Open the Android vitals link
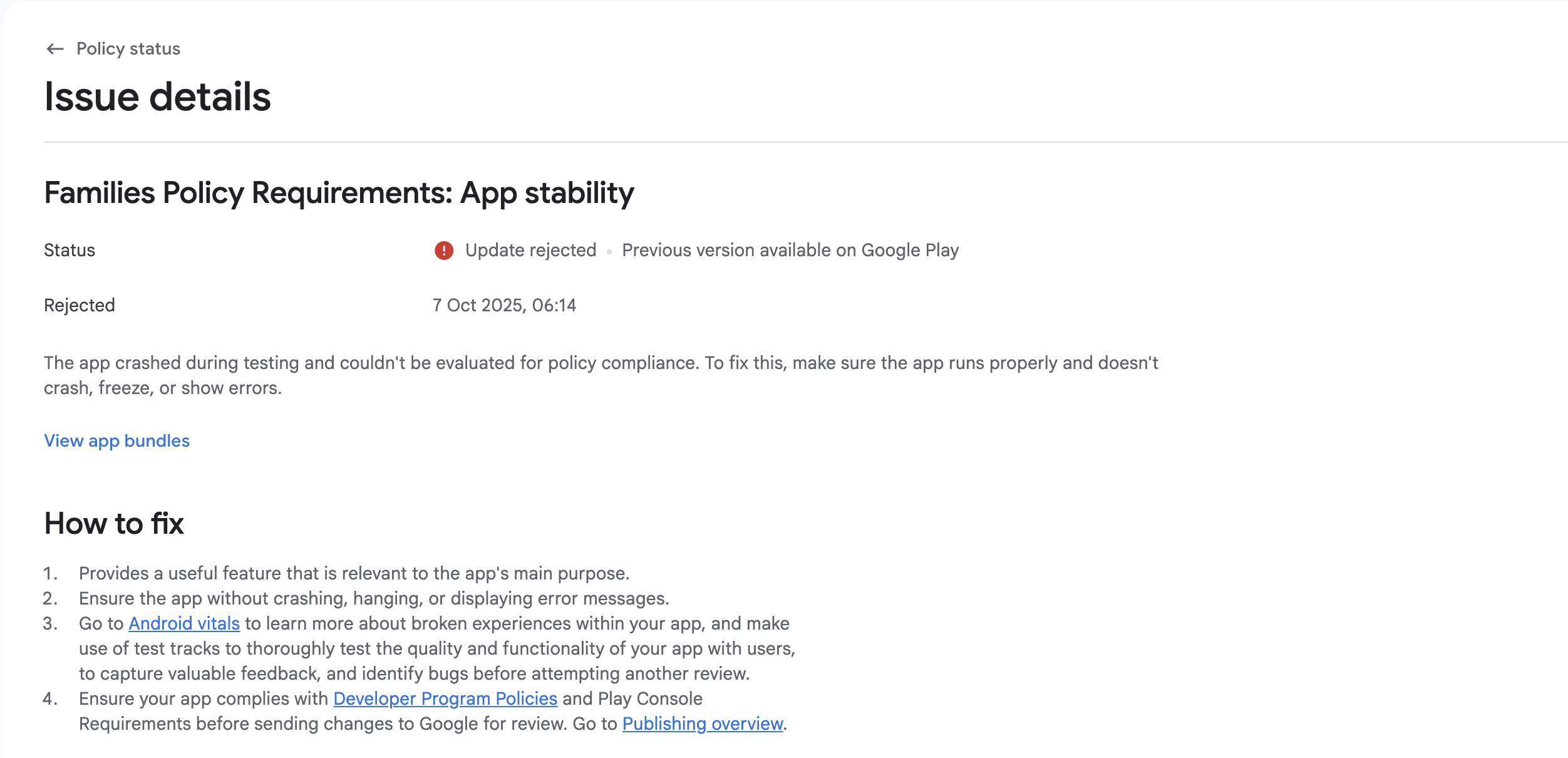 tap(184, 624)
